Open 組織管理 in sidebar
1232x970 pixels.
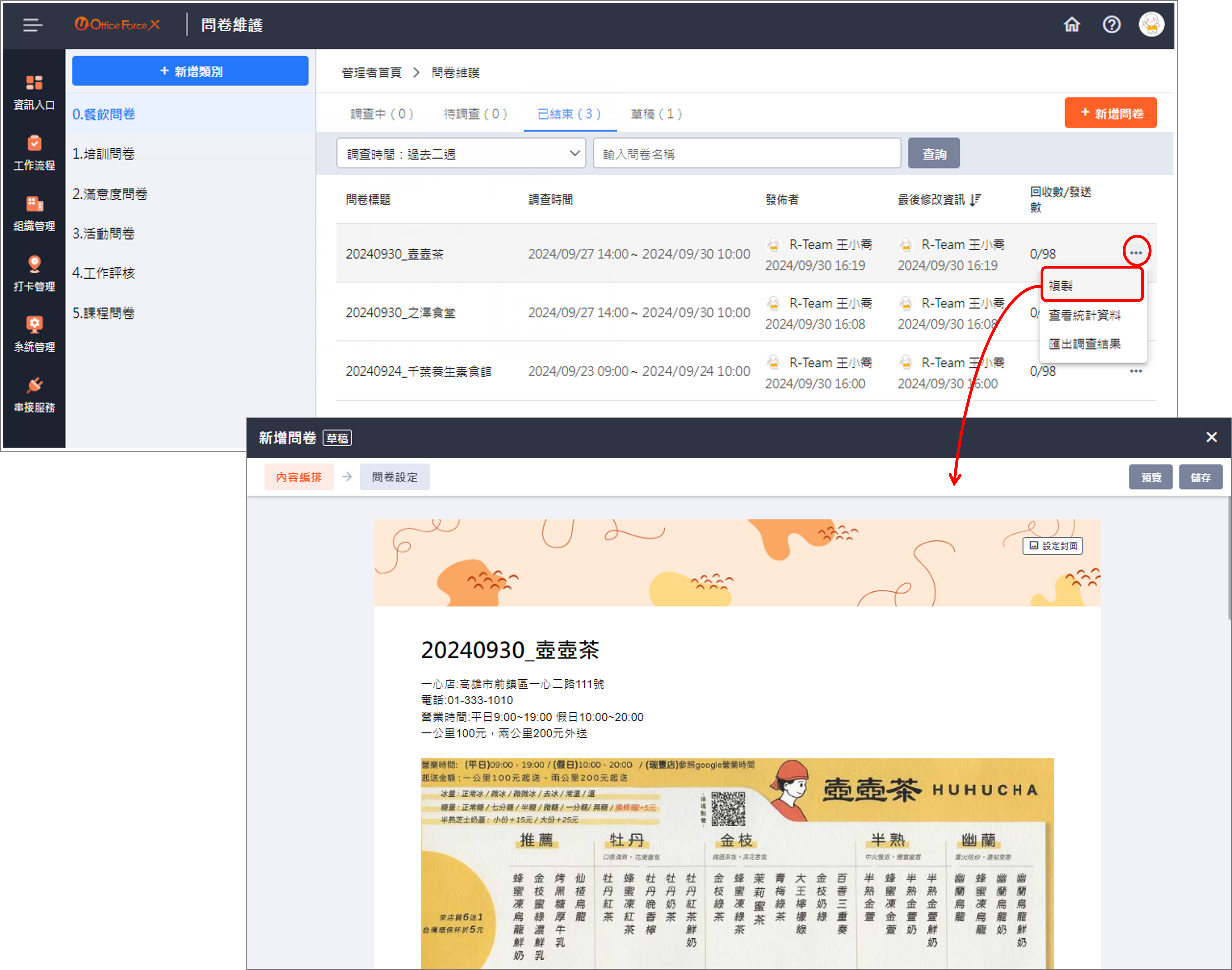[x=34, y=214]
